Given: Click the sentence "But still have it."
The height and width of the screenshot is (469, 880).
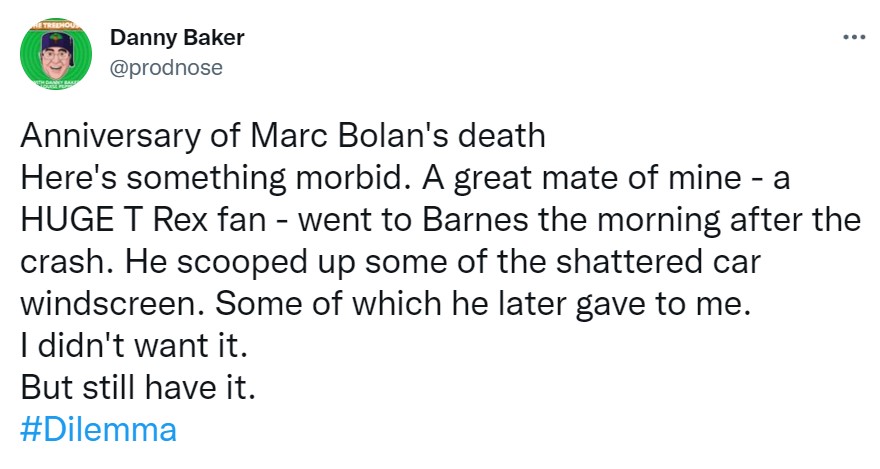Looking at the screenshot, I should 138,388.
